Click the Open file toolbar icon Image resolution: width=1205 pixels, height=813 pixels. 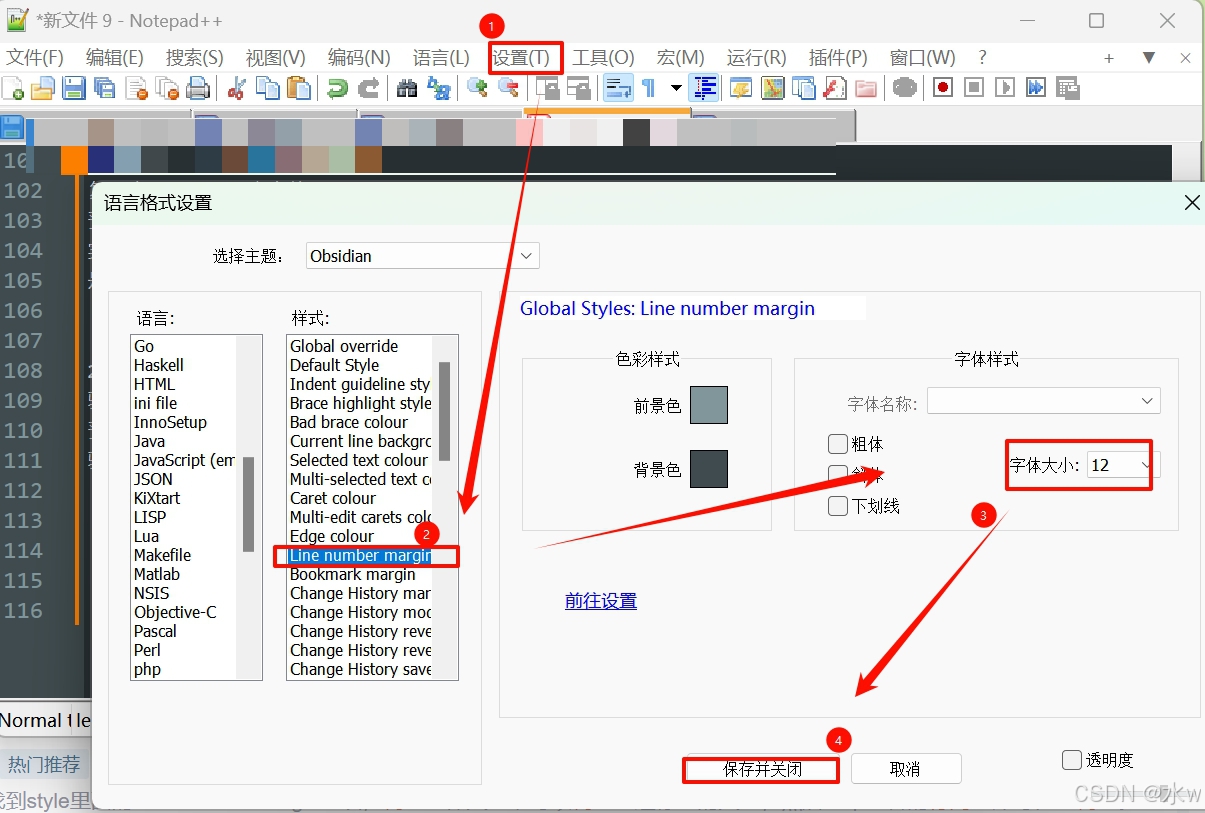pyautogui.click(x=42, y=88)
